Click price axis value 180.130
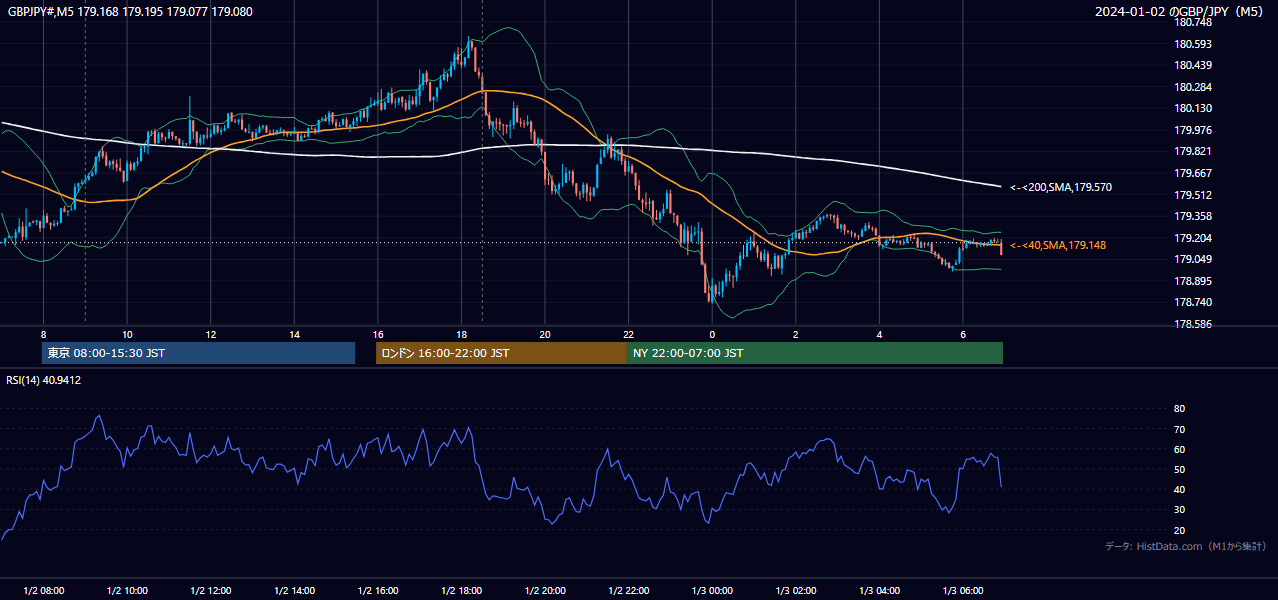Viewport: 1278px width, 600px height. (1193, 108)
